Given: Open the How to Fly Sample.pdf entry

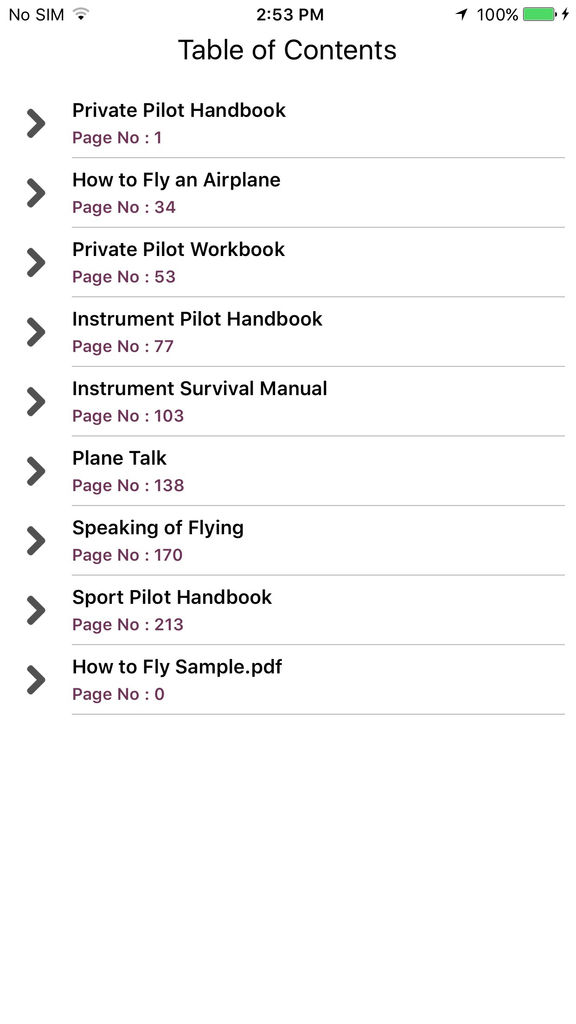Looking at the screenshot, I should (288, 680).
